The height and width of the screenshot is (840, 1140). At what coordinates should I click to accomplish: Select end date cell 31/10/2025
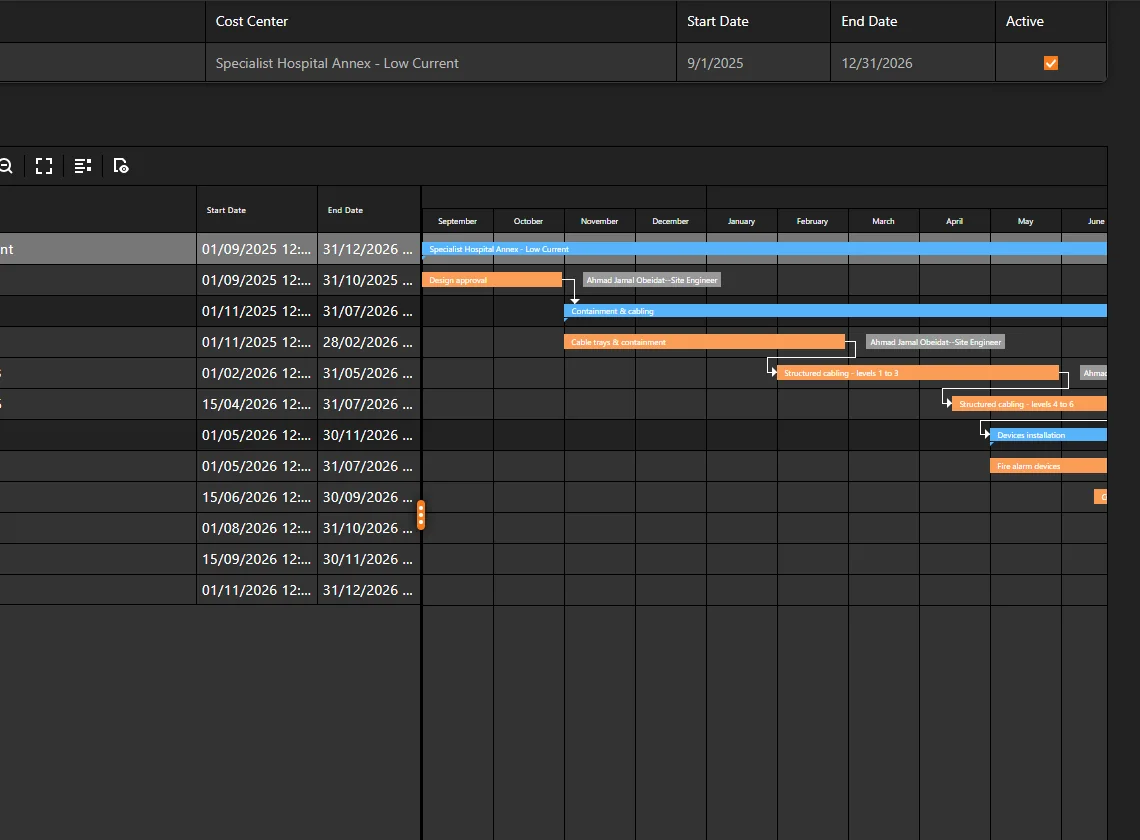369,280
